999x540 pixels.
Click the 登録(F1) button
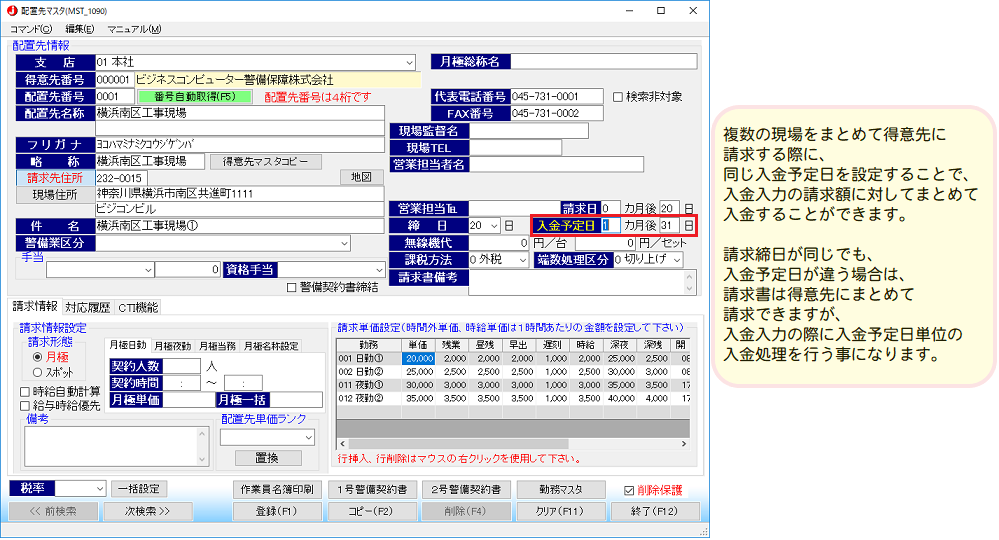click(277, 510)
